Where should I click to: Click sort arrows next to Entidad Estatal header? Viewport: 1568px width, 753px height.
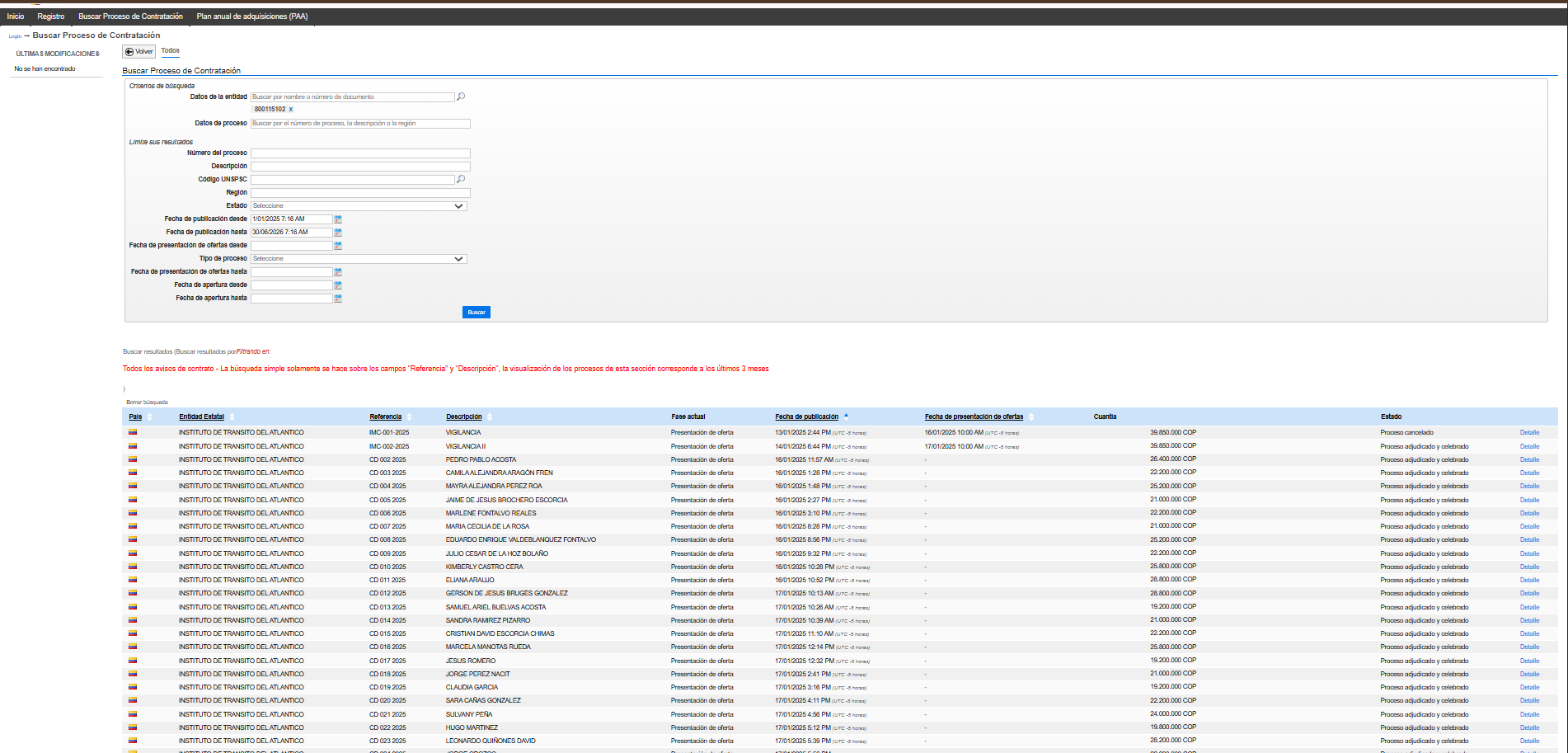232,417
